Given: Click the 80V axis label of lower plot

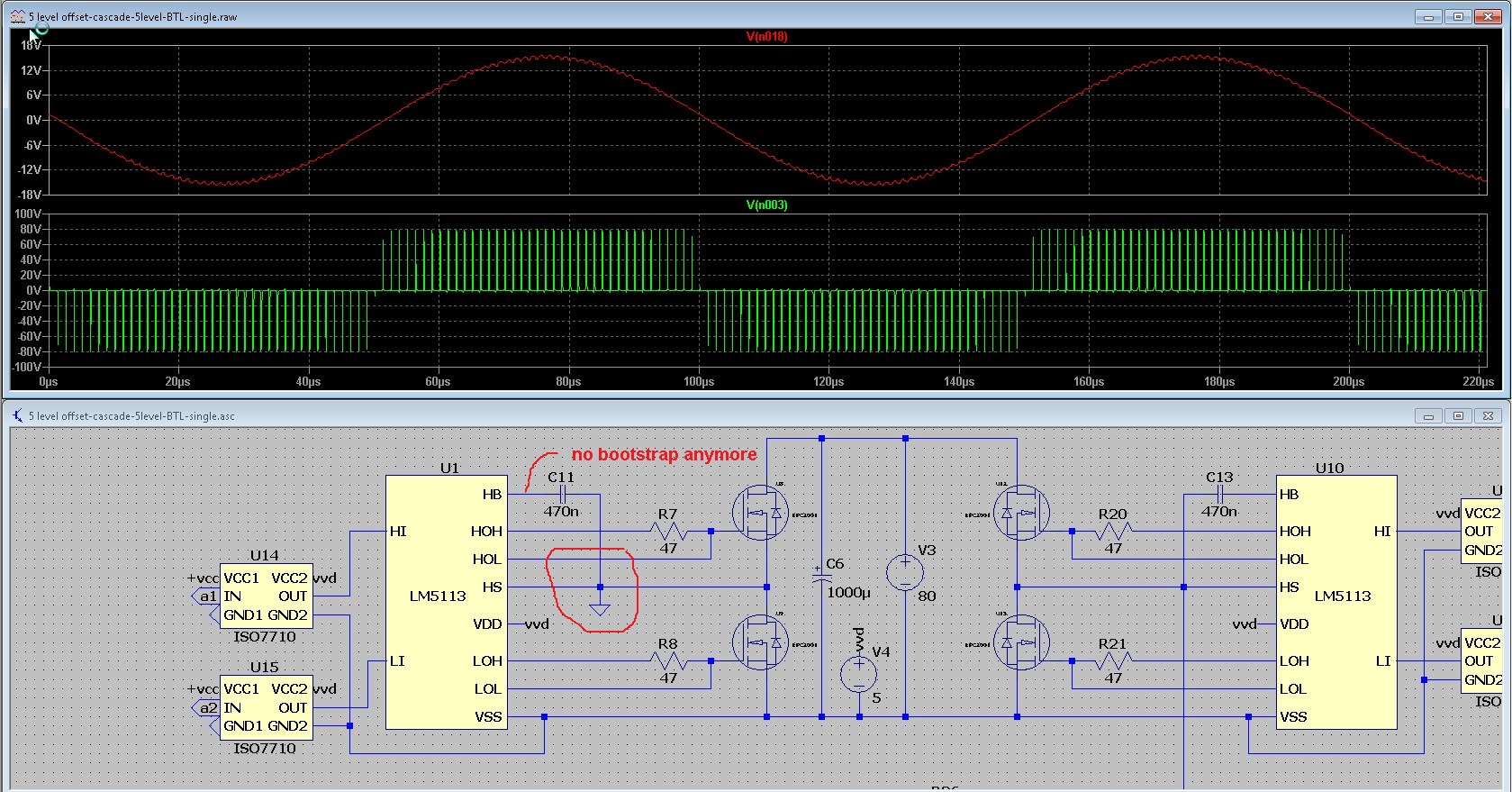Looking at the screenshot, I should [31, 230].
